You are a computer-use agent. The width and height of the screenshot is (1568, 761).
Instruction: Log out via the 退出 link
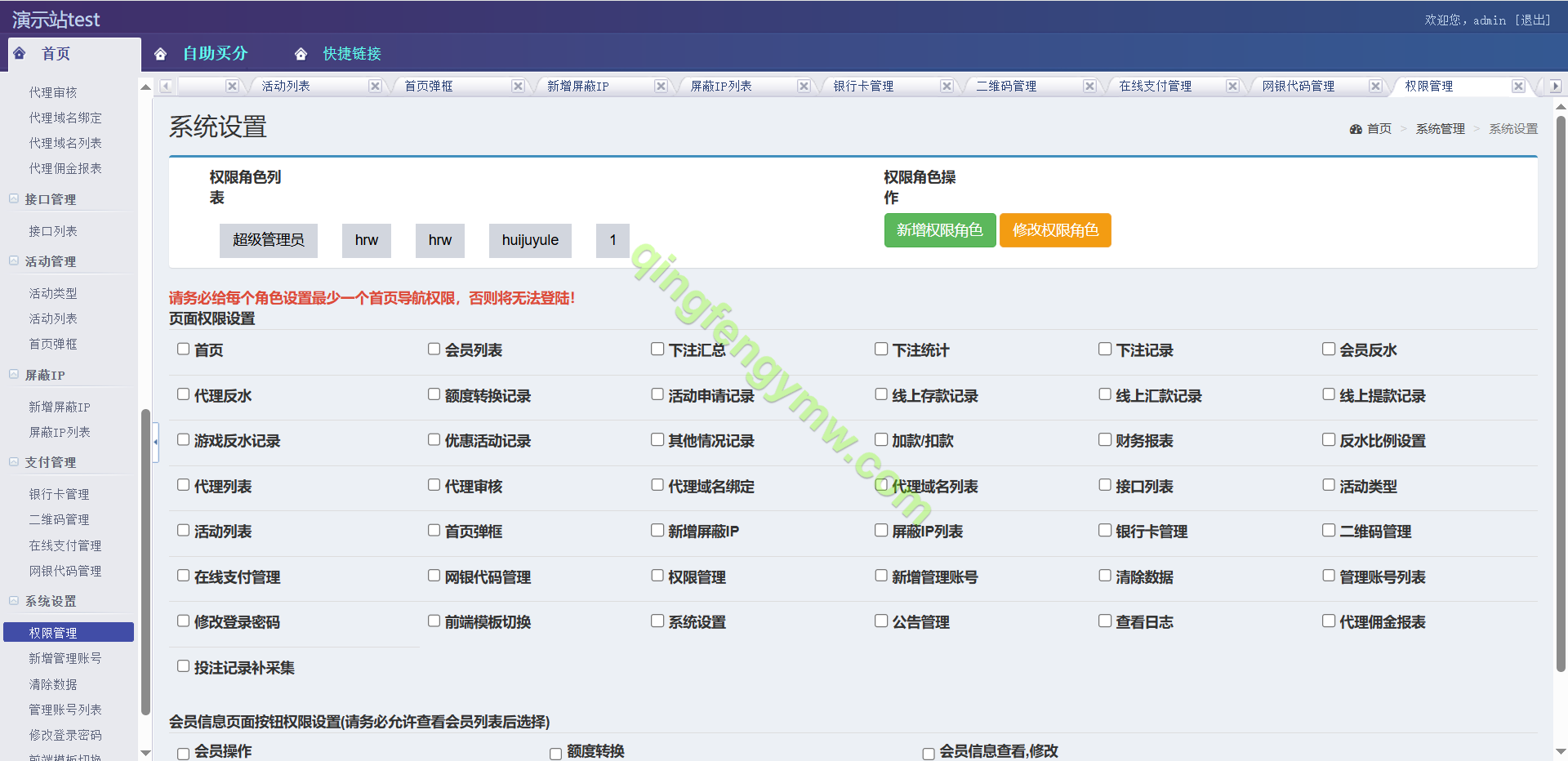(x=1532, y=20)
